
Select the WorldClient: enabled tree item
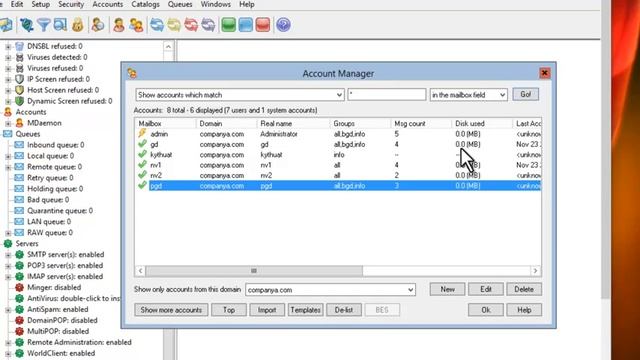(61, 353)
